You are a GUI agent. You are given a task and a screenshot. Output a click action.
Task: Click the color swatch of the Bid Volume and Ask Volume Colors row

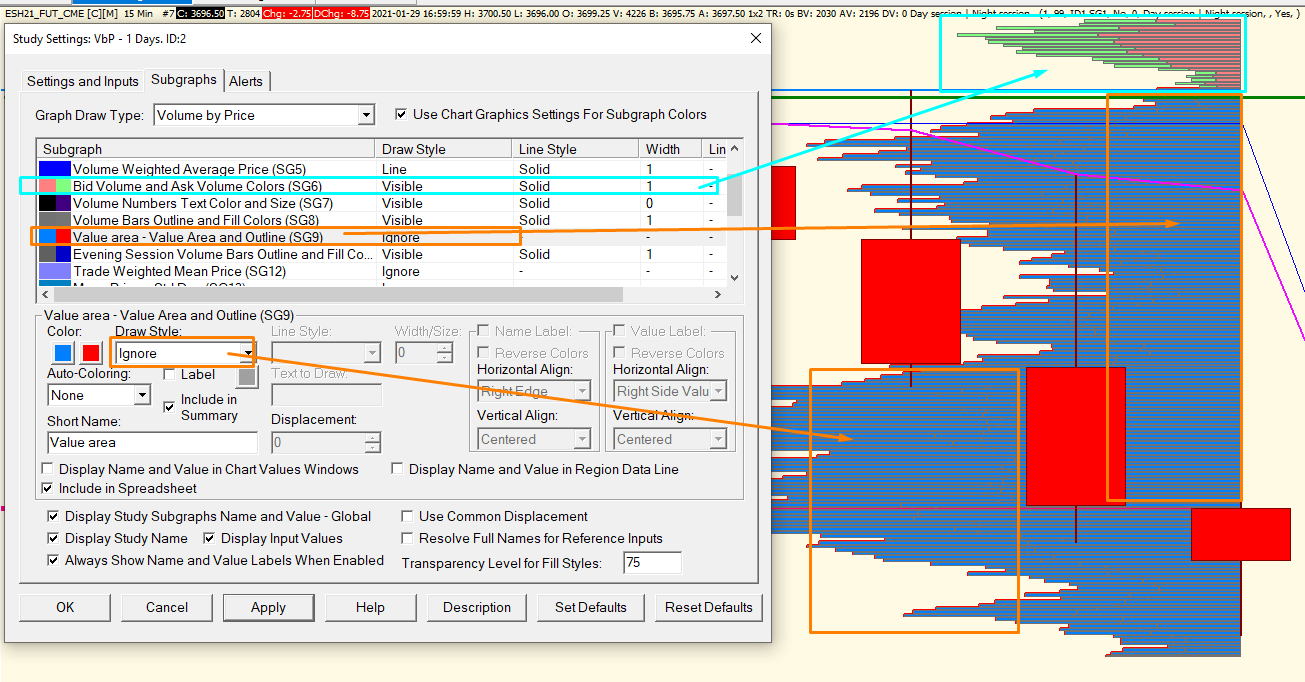[54, 186]
